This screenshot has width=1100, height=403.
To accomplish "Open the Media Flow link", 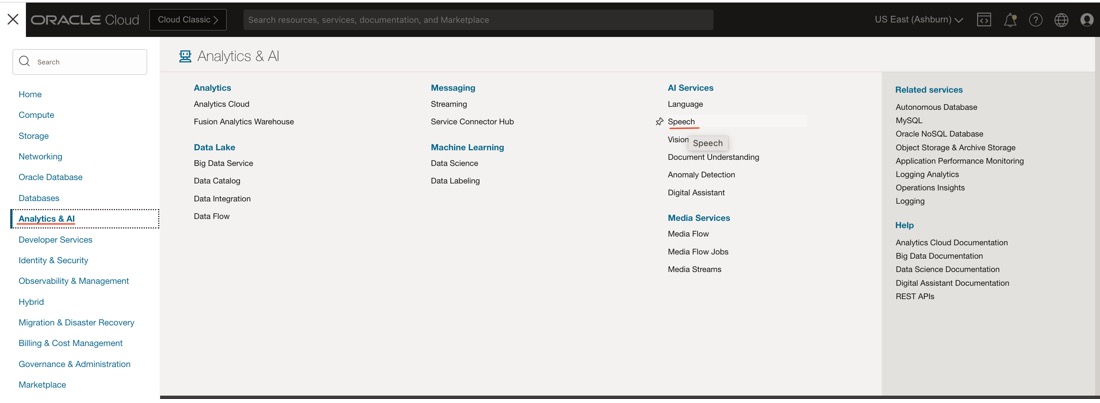I will pyautogui.click(x=688, y=234).
